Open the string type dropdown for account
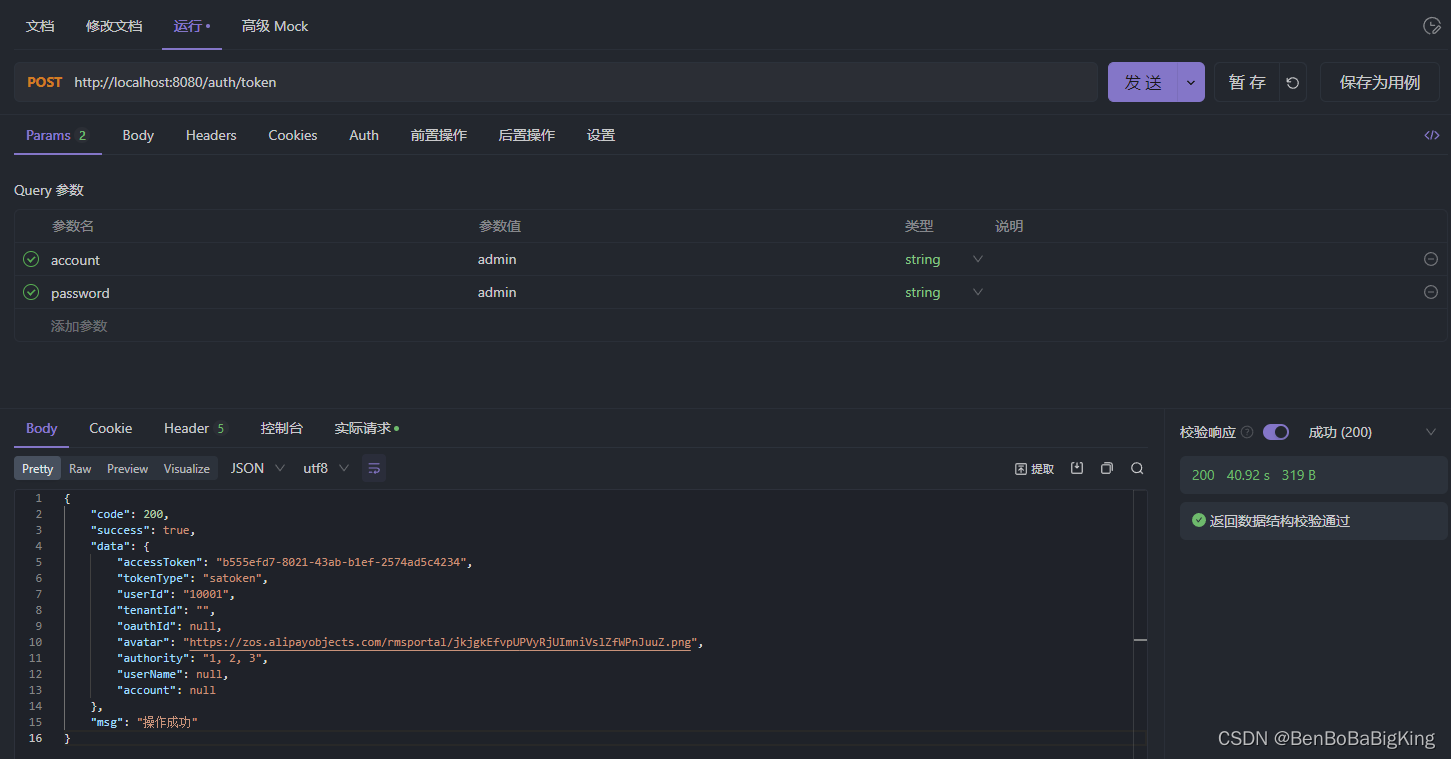 977,258
